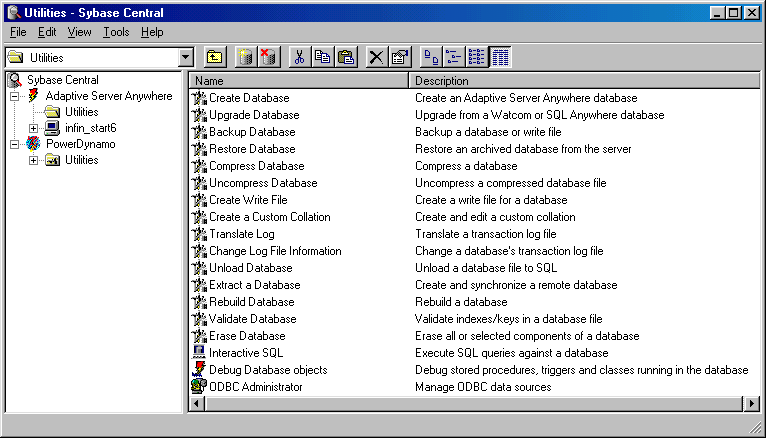Select Sybase Central root in tree
Viewport: 766px width, 438px height.
pyautogui.click(x=63, y=80)
